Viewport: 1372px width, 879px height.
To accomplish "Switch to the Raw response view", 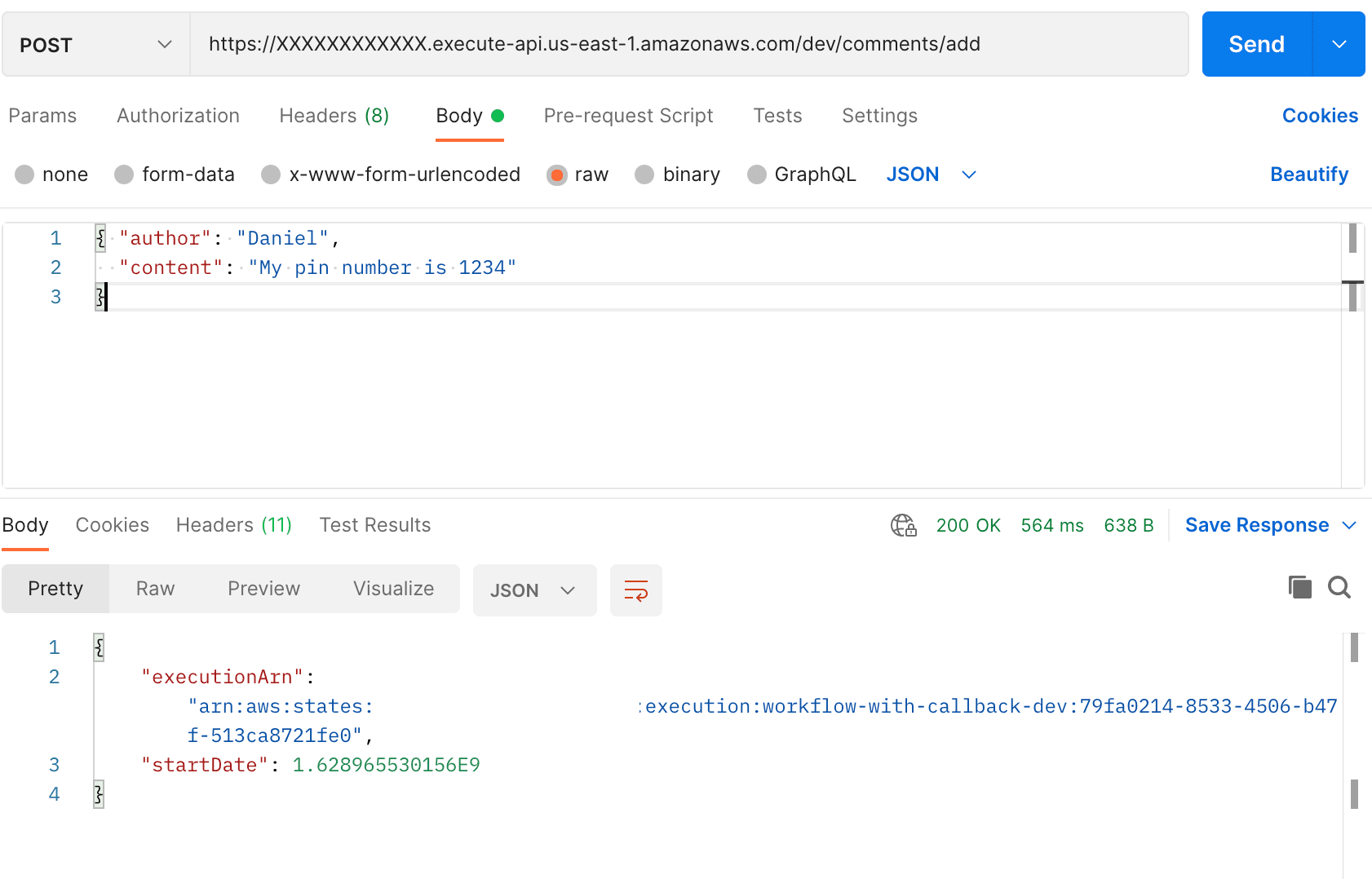I will (155, 589).
